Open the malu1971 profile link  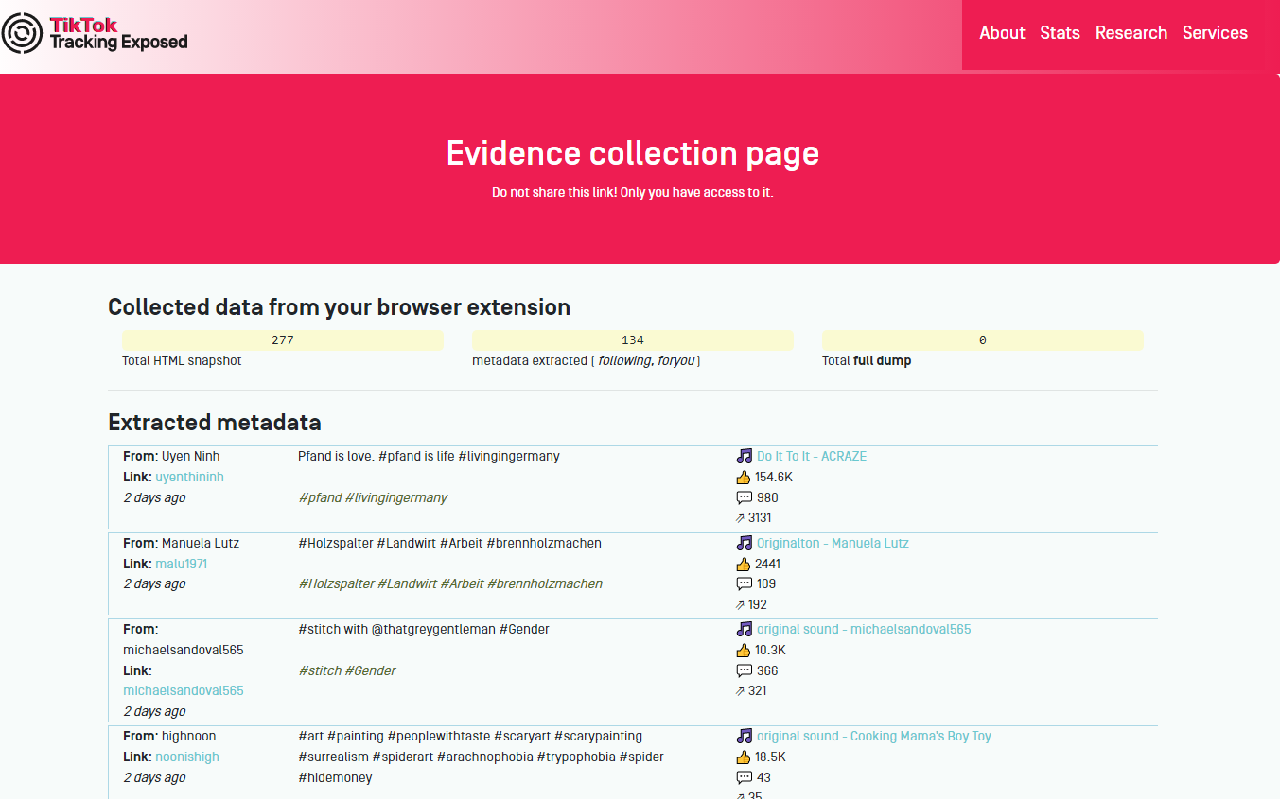181,564
